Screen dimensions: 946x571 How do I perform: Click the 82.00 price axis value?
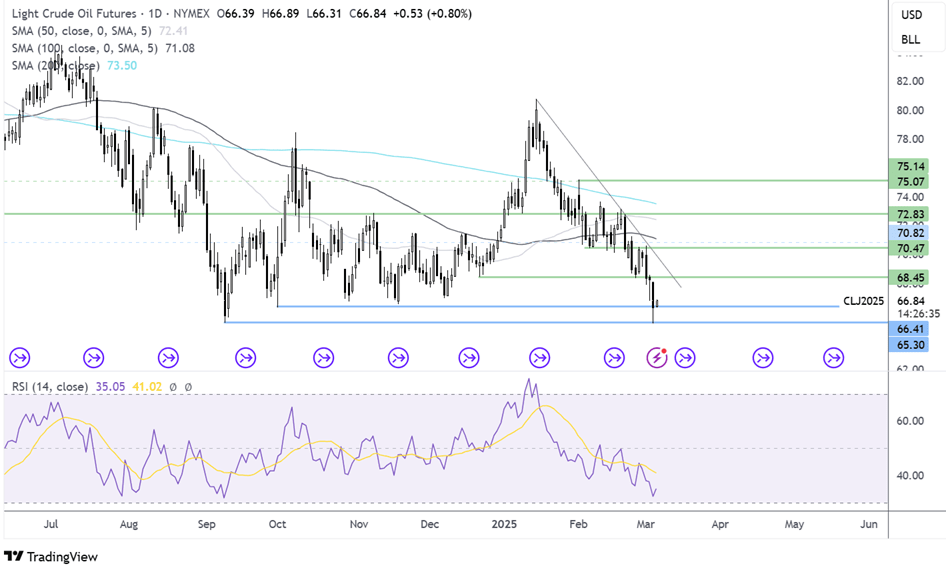pyautogui.click(x=910, y=81)
